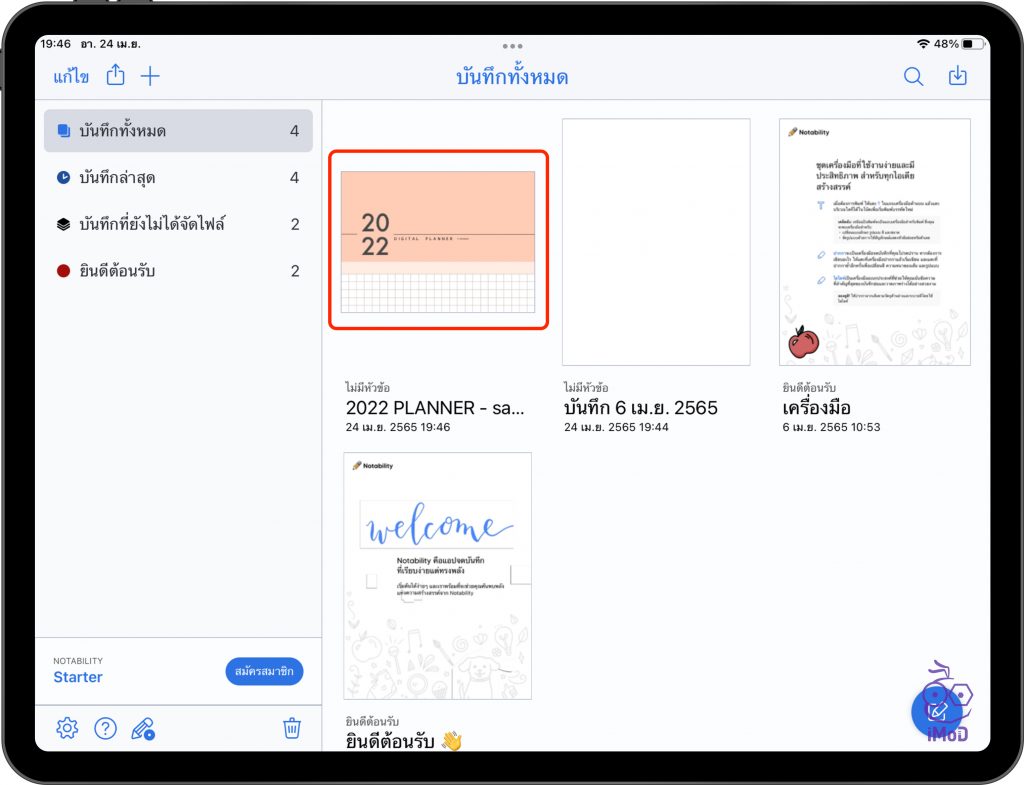The height and width of the screenshot is (785, 1024).
Task: Tap the pencil themes icon in sidebar footer
Action: (x=143, y=728)
